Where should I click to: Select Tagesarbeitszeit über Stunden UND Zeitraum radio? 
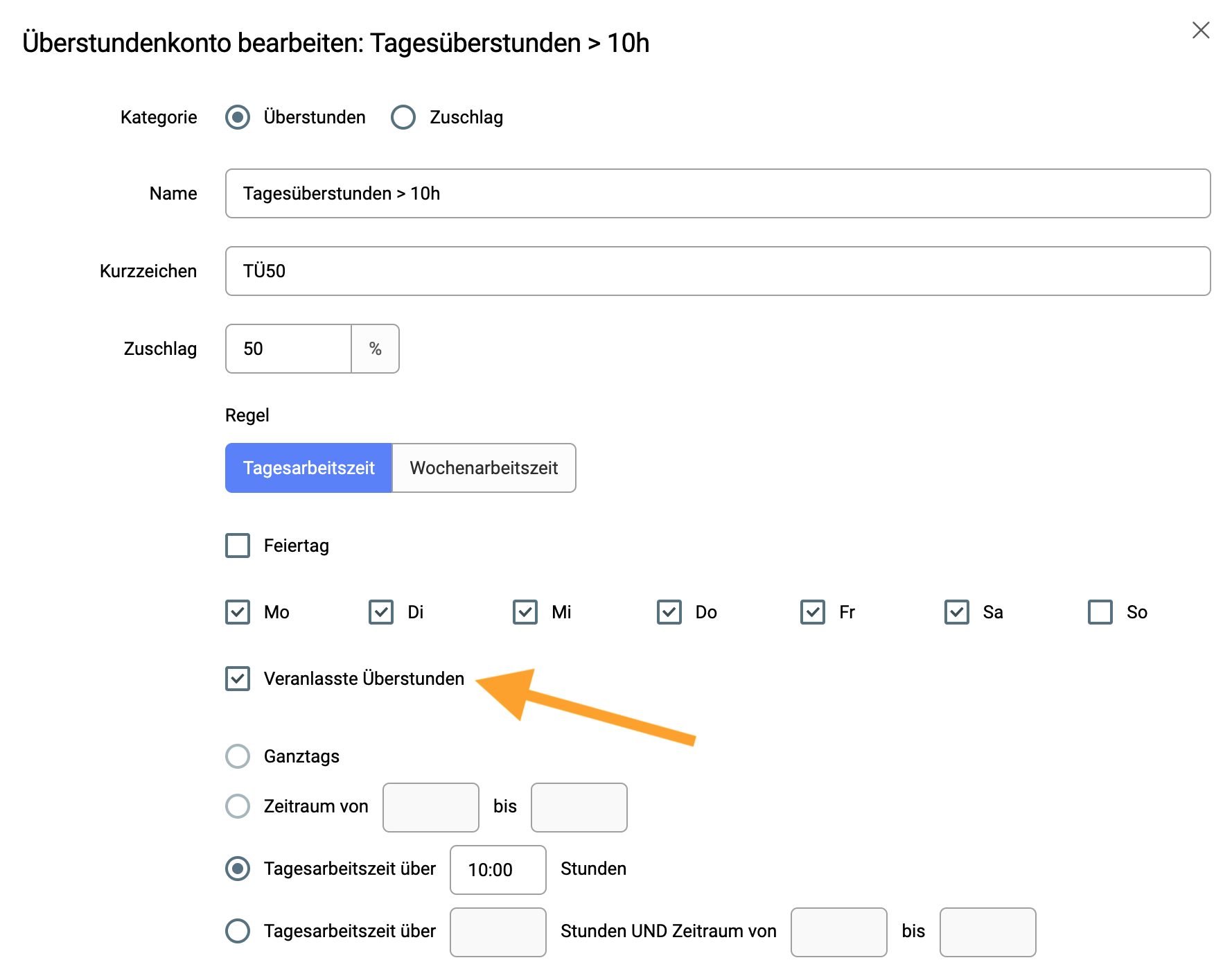pyautogui.click(x=238, y=931)
